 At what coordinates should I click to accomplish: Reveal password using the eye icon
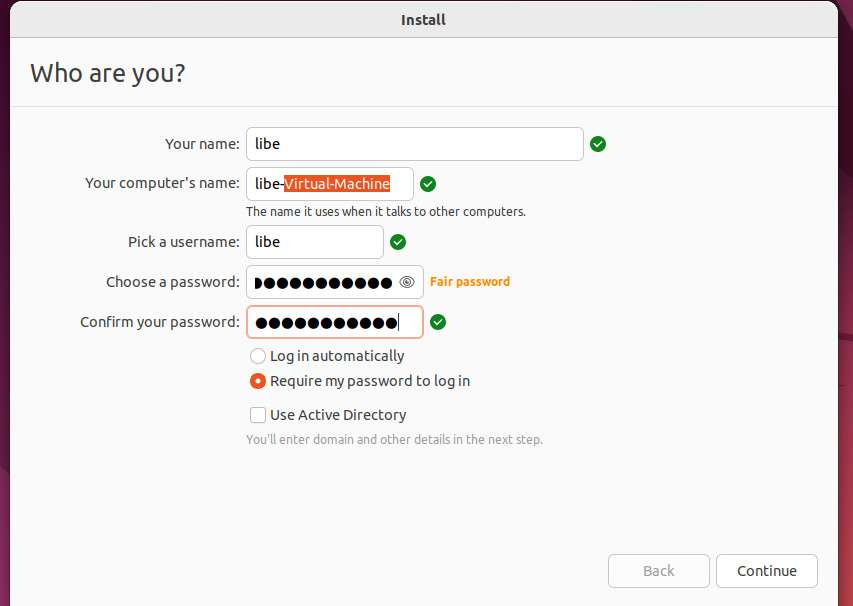tap(407, 282)
